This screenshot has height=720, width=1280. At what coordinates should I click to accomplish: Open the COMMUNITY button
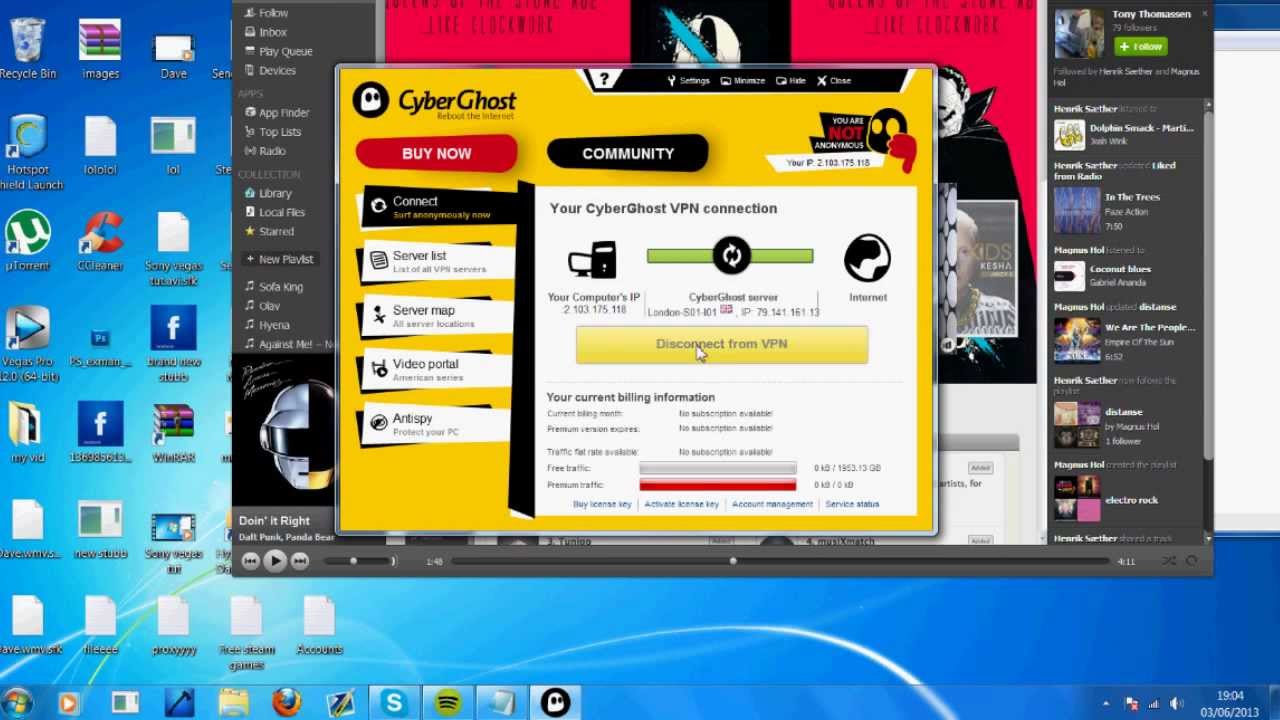tap(628, 153)
